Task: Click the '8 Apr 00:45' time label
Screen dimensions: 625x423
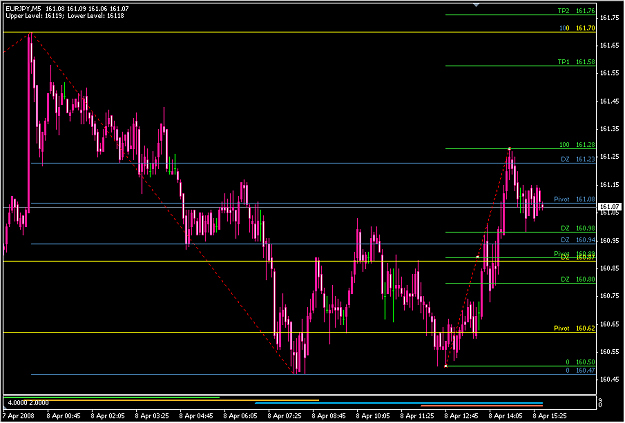Action: point(64,416)
